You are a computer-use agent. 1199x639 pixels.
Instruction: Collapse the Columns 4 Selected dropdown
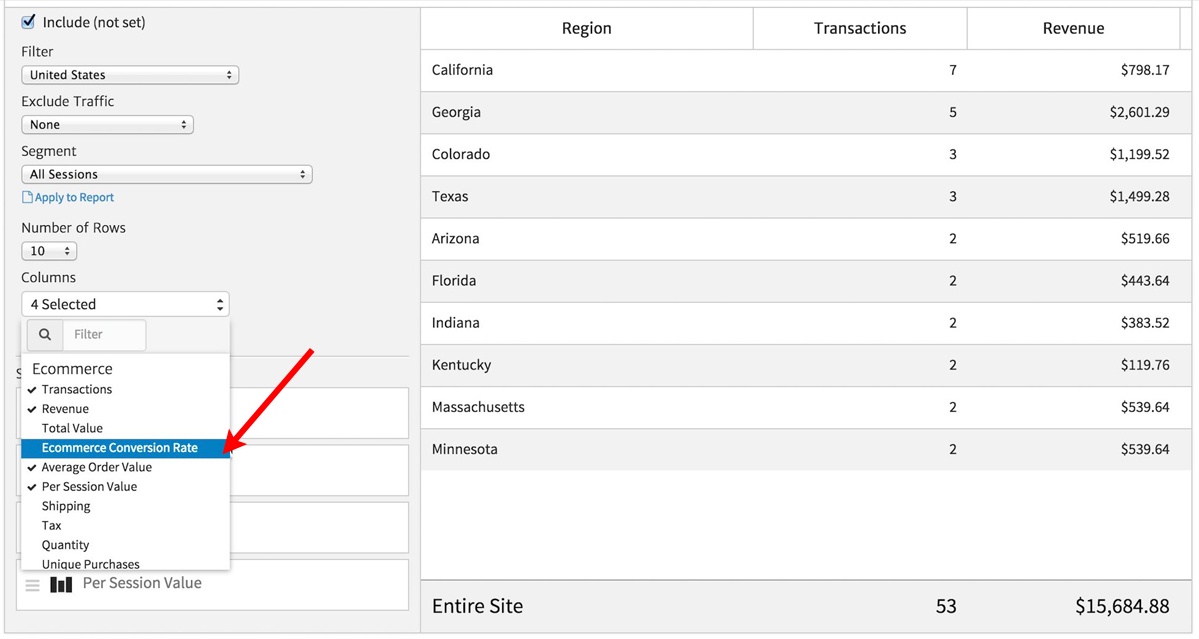pyautogui.click(x=125, y=303)
